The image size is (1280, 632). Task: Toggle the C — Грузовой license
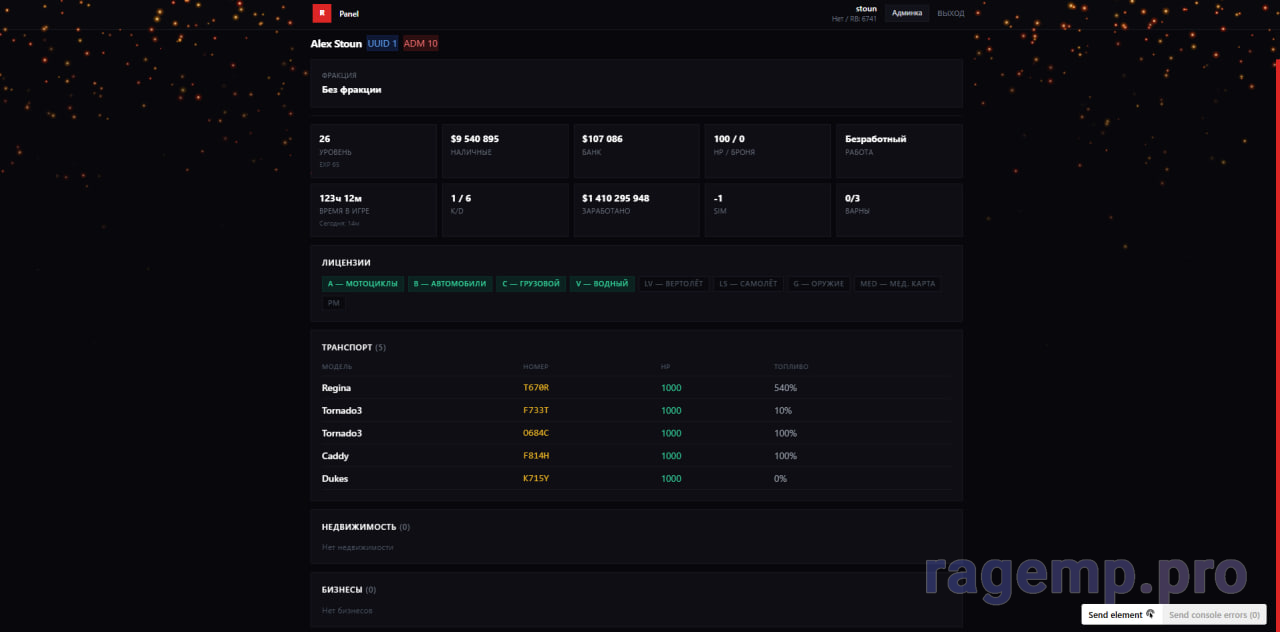531,284
